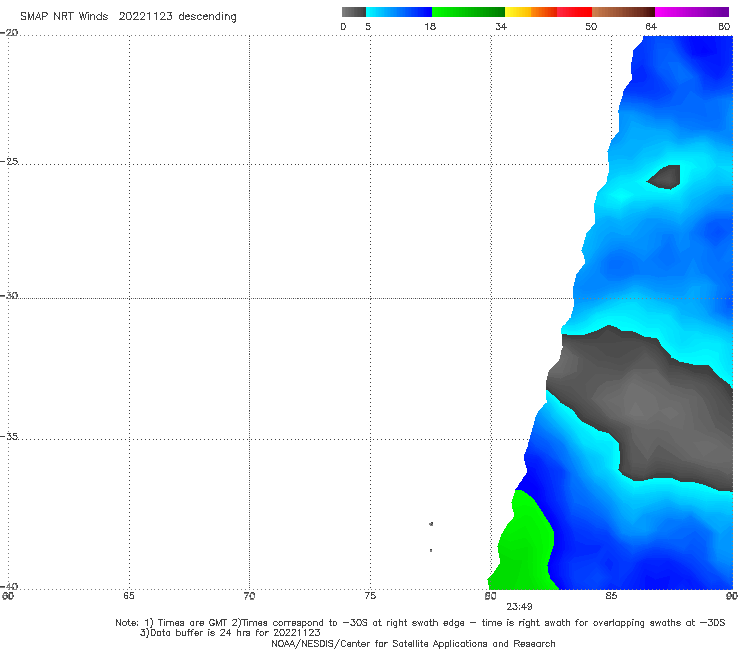Click the longitude label '75' on the bottom axis
This screenshot has width=740, height=650.
click(370, 596)
